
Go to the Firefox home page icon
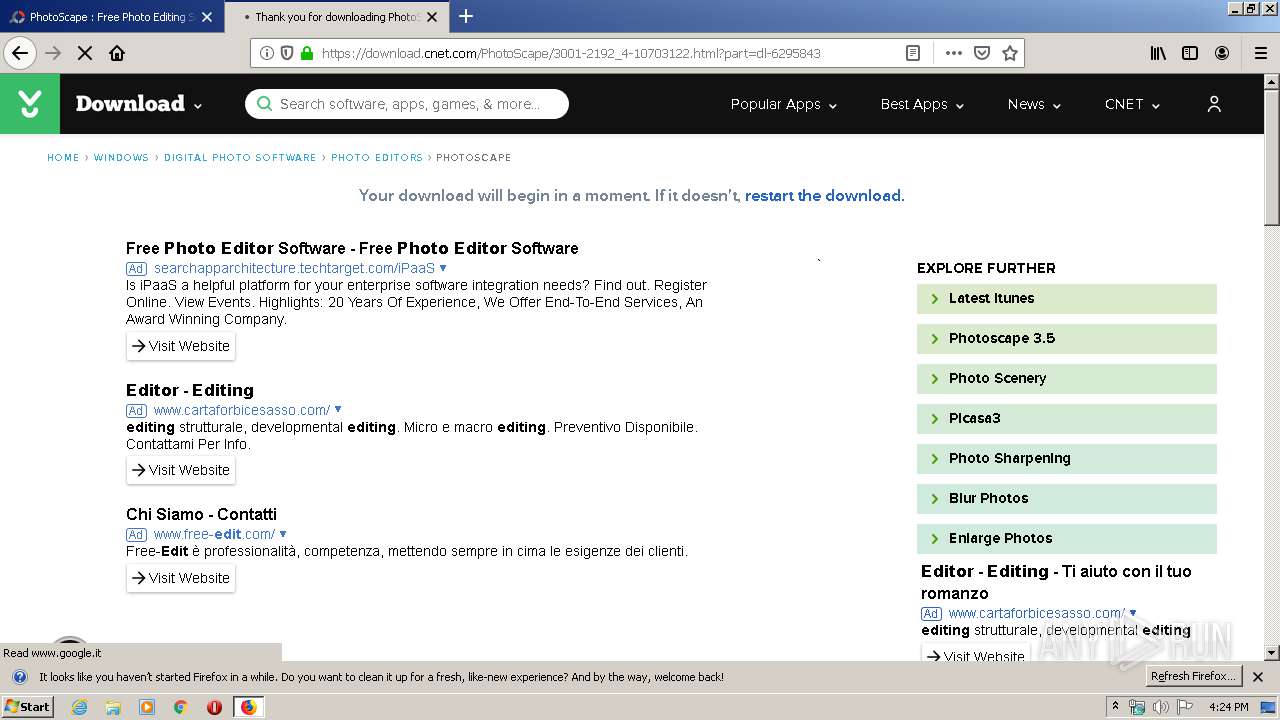point(117,53)
